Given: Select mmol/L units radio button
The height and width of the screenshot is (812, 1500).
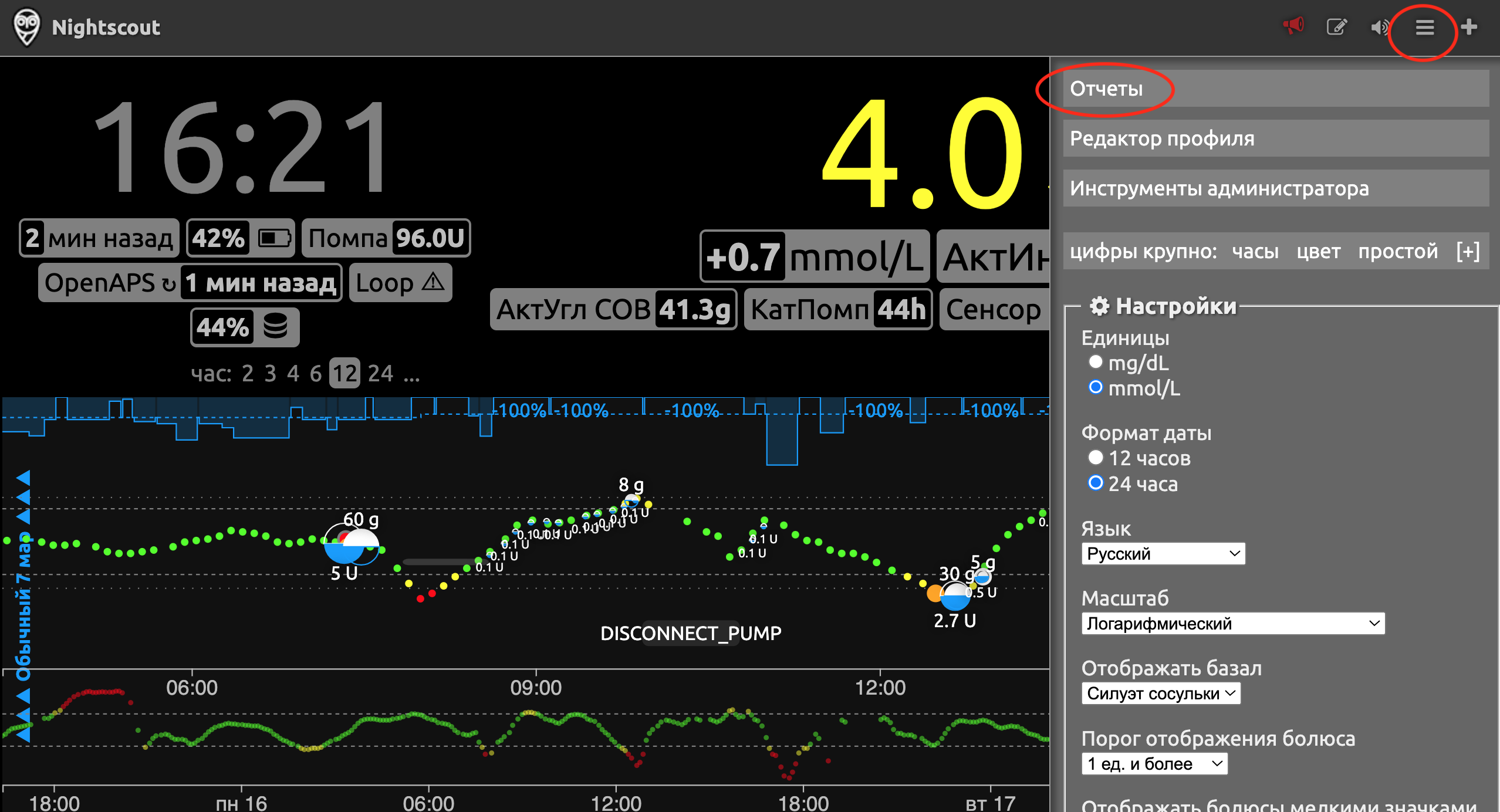Looking at the screenshot, I should point(1095,387).
